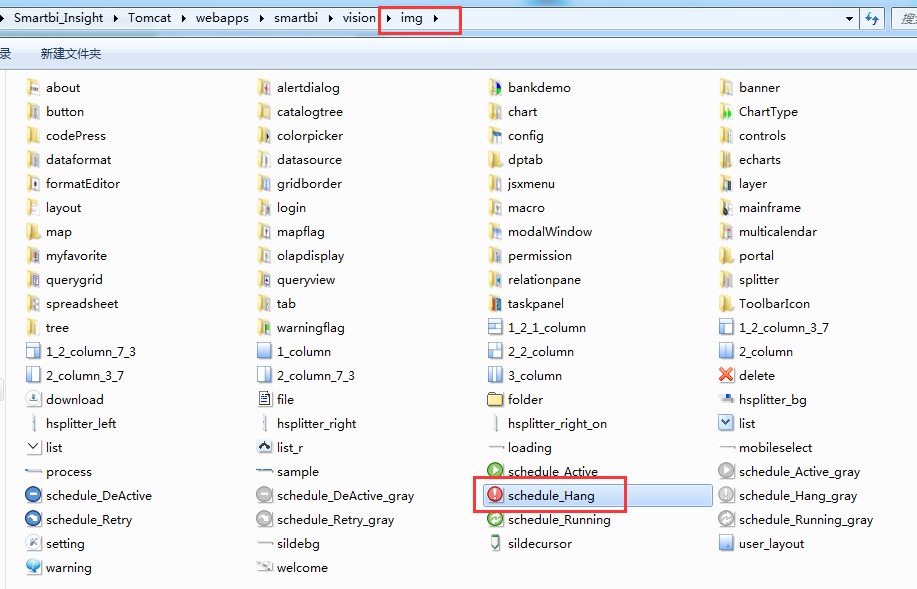Viewport: 917px width, 589px height.
Task: Select the schedule_DeActive_gray icon
Action: [x=264, y=495]
